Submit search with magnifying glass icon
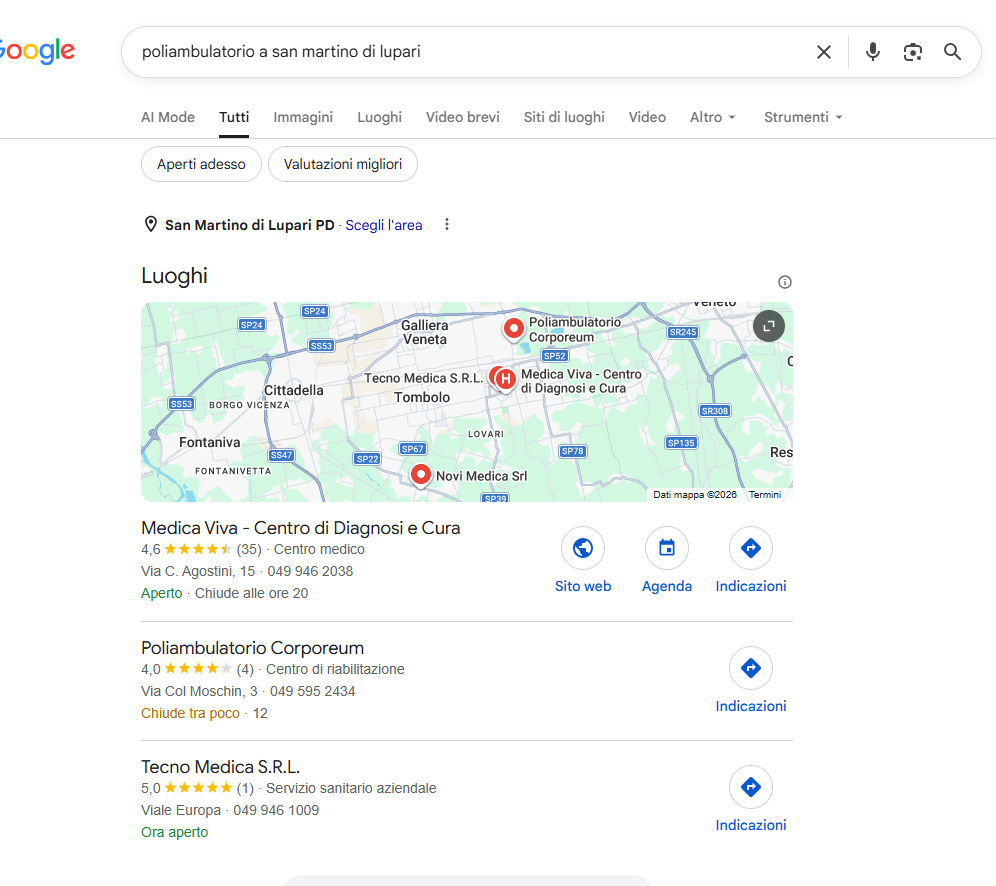996x886 pixels. pyautogui.click(x=952, y=52)
